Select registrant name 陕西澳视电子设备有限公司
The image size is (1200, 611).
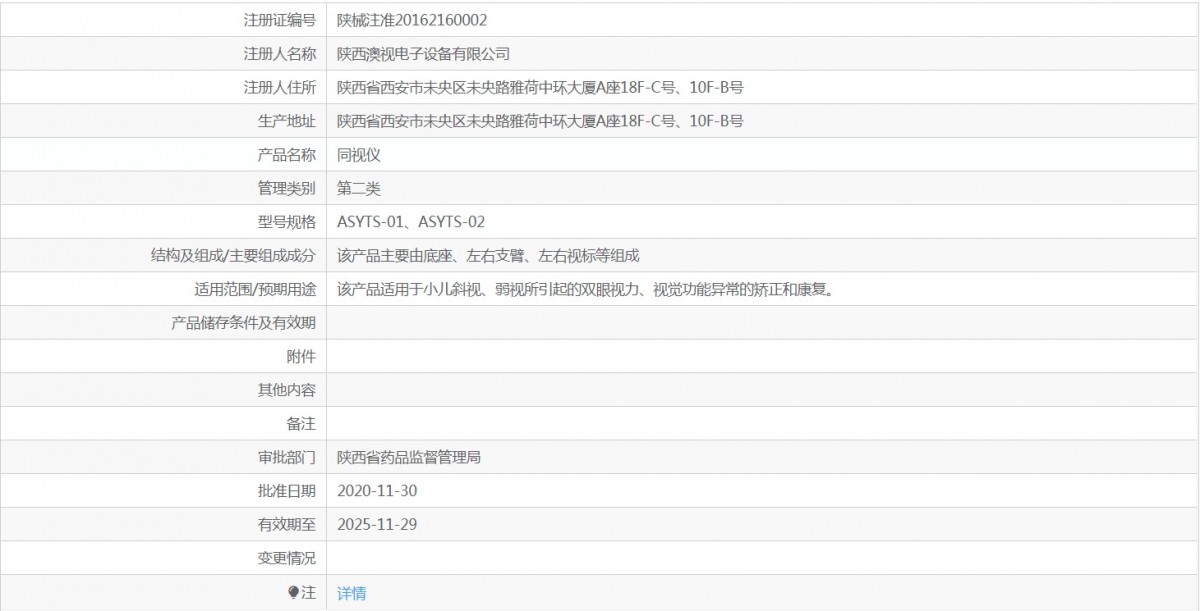click(423, 53)
